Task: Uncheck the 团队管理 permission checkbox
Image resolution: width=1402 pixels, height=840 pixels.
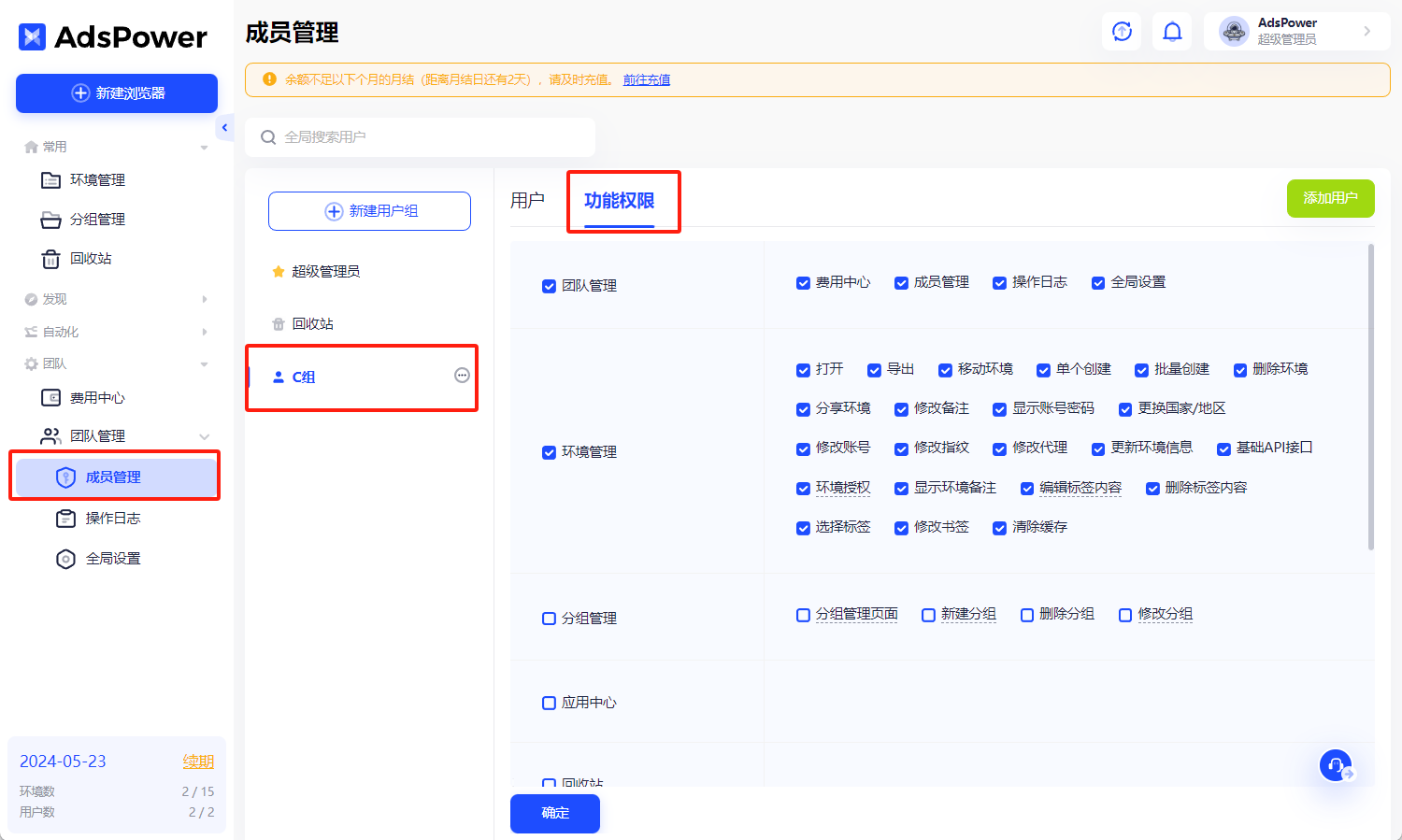Action: tap(549, 286)
